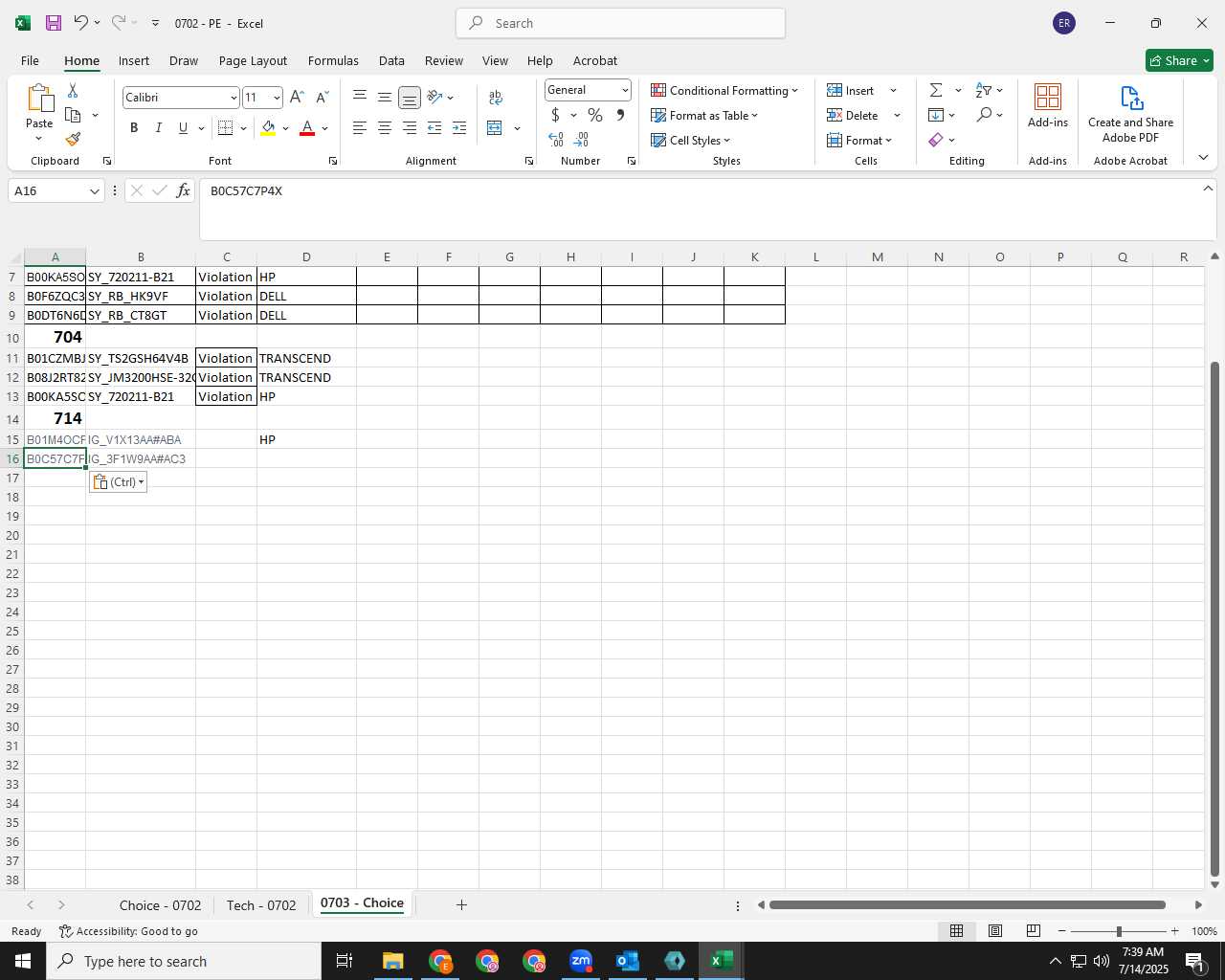1225x980 pixels.
Task: Click the Copy icon in Clipboard group
Action: [x=73, y=115]
